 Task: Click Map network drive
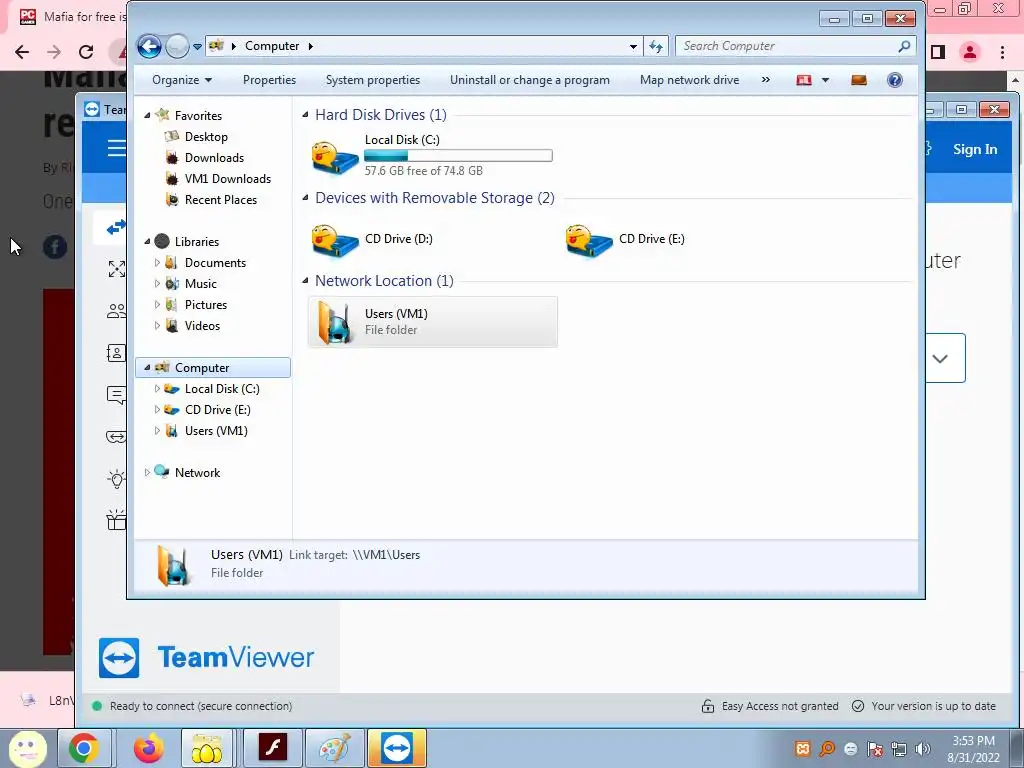689,80
